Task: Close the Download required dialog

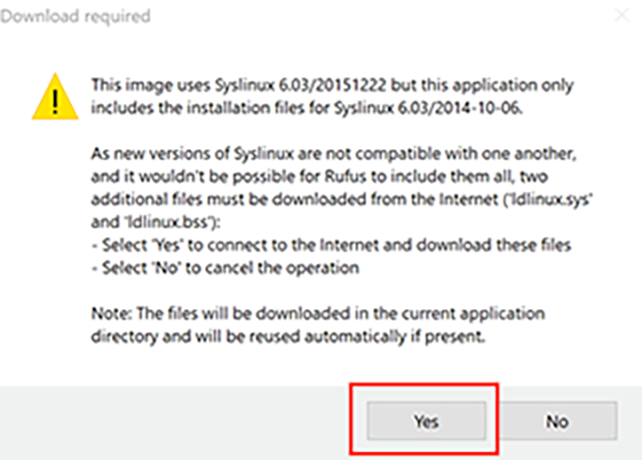Action: click(x=623, y=16)
